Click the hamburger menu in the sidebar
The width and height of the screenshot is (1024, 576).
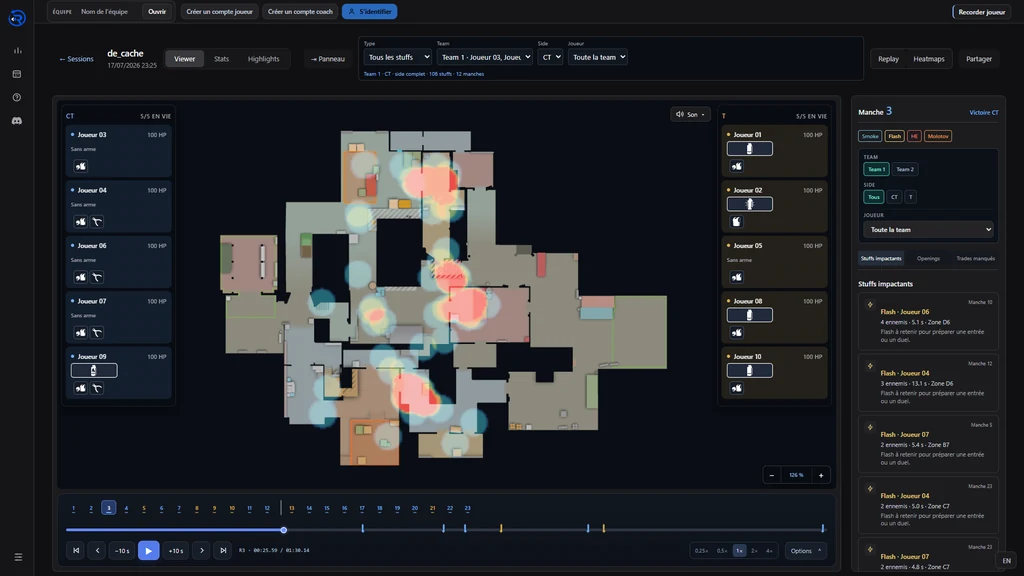coord(18,557)
